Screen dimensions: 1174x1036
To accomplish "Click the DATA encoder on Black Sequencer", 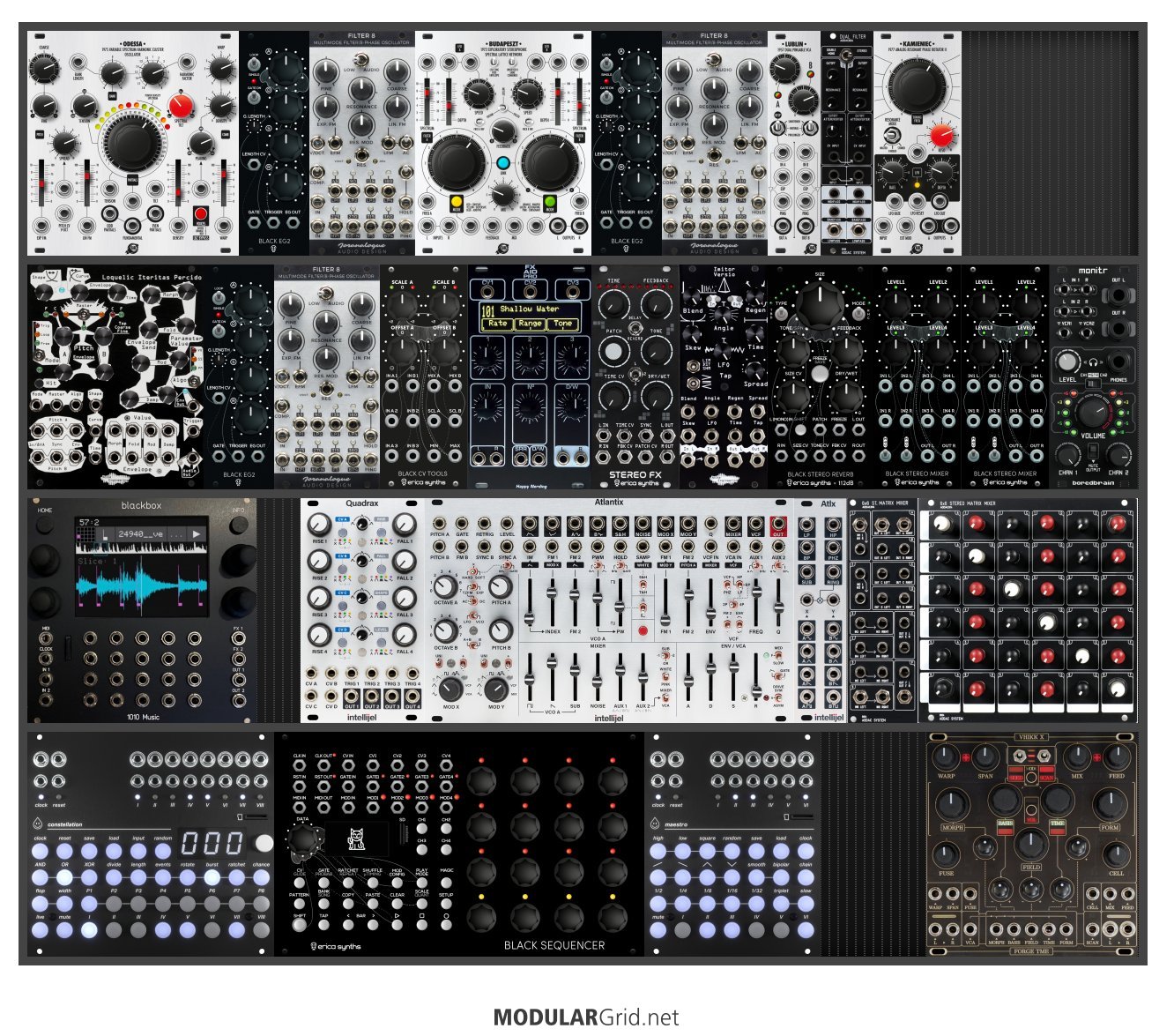I will [302, 838].
